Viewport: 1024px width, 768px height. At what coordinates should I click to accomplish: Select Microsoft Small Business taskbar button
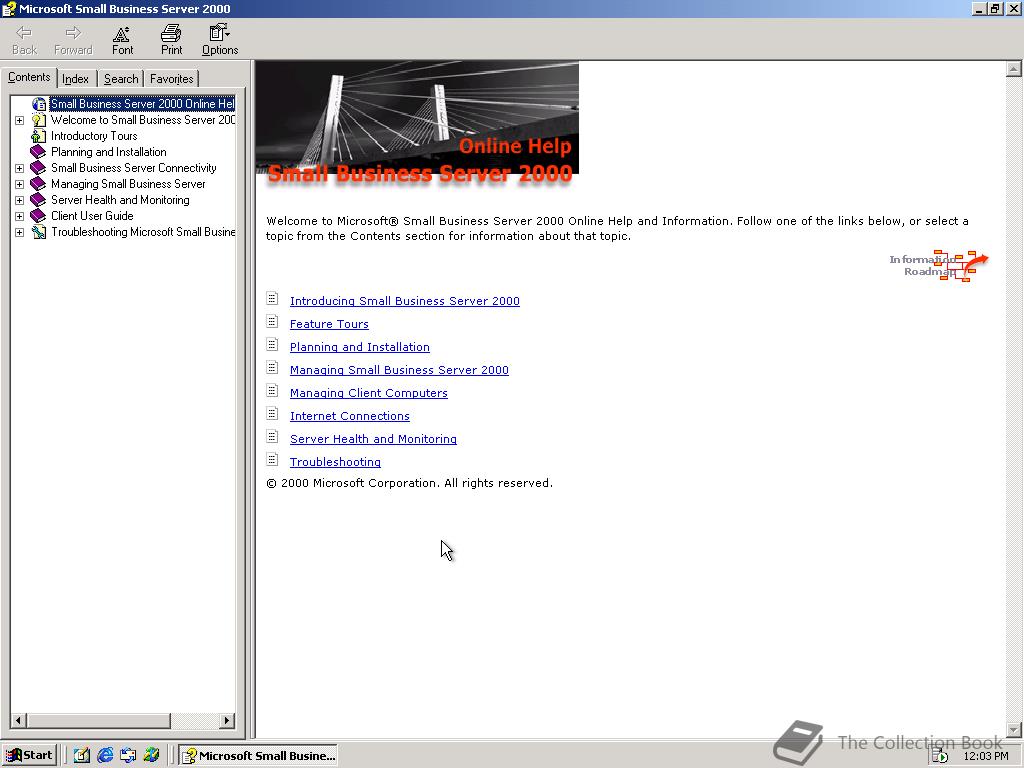[259, 756]
